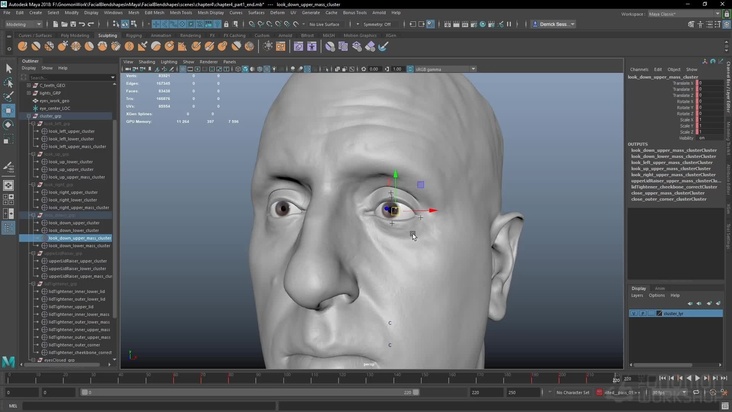The image size is (732, 412).
Task: Click the Lasso select tool
Action: pyautogui.click(x=8, y=83)
